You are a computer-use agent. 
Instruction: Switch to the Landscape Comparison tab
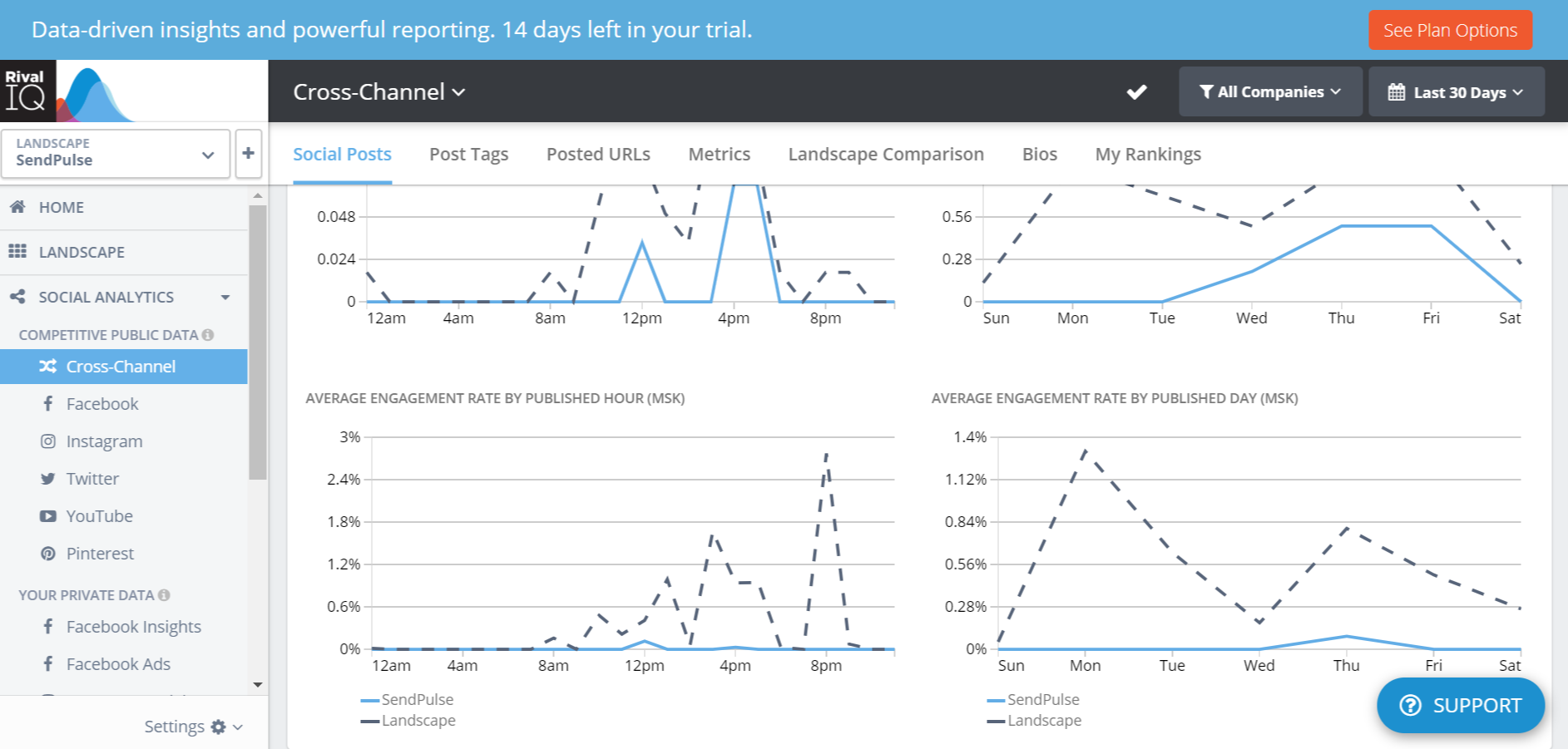pyautogui.click(x=886, y=155)
